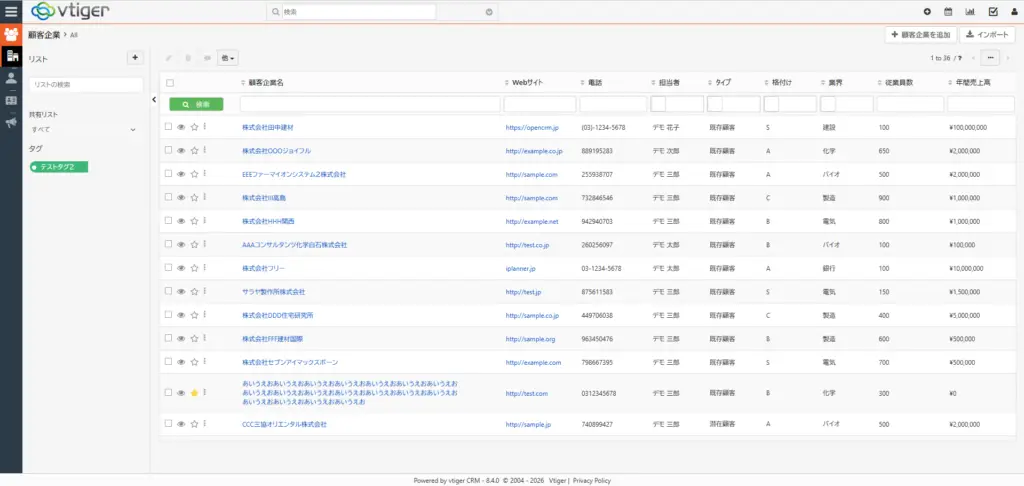1024x486 pixels.
Task: Toggle follow eye icon for サラヤ製作所株式会社
Action: pos(181,292)
